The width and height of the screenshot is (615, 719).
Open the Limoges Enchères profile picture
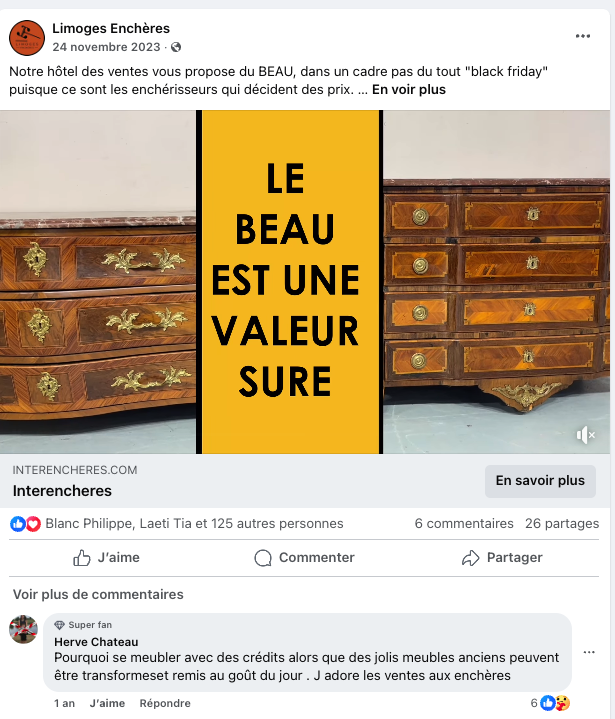pyautogui.click(x=27, y=38)
